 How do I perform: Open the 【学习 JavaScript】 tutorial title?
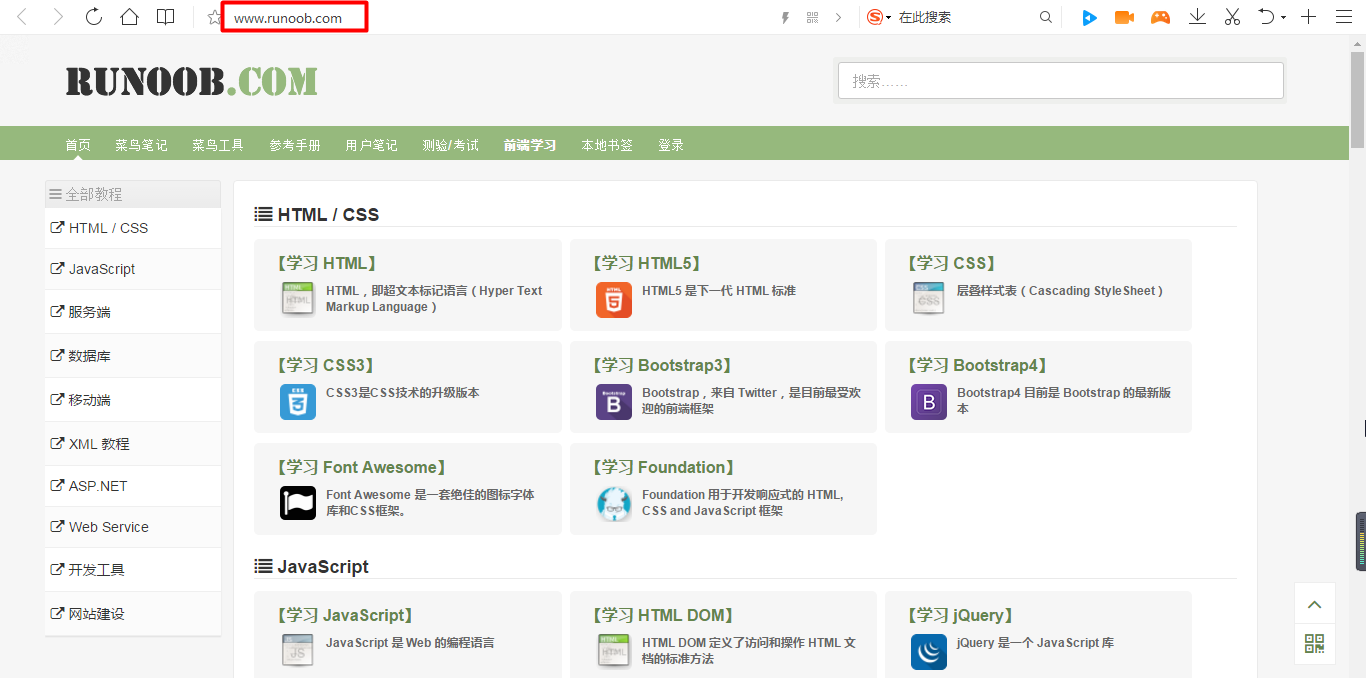pyautogui.click(x=344, y=615)
